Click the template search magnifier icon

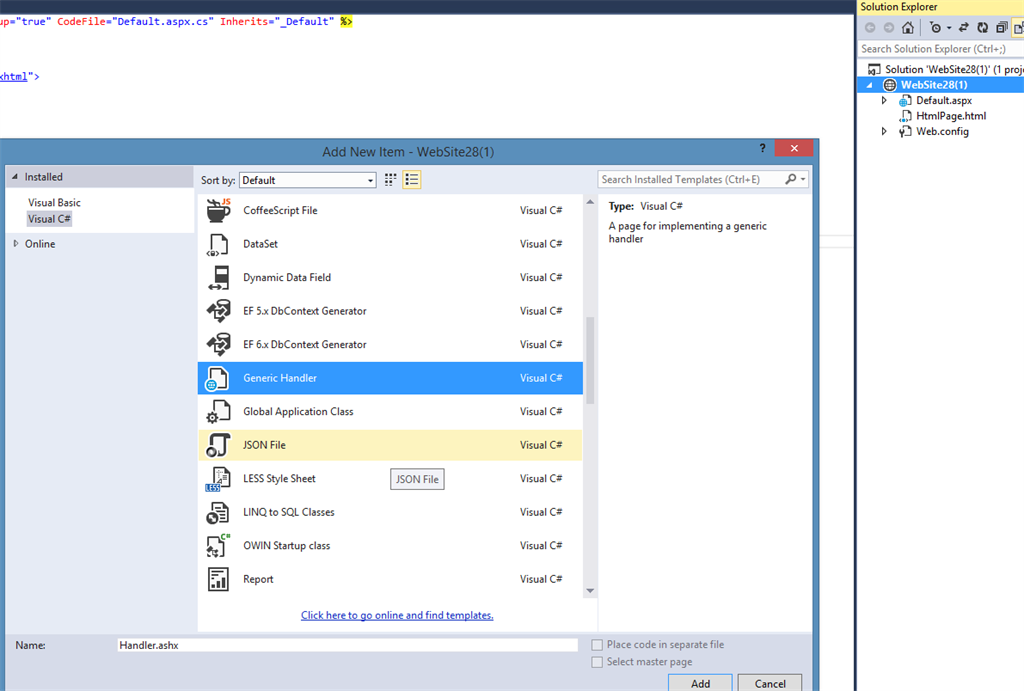(x=790, y=179)
